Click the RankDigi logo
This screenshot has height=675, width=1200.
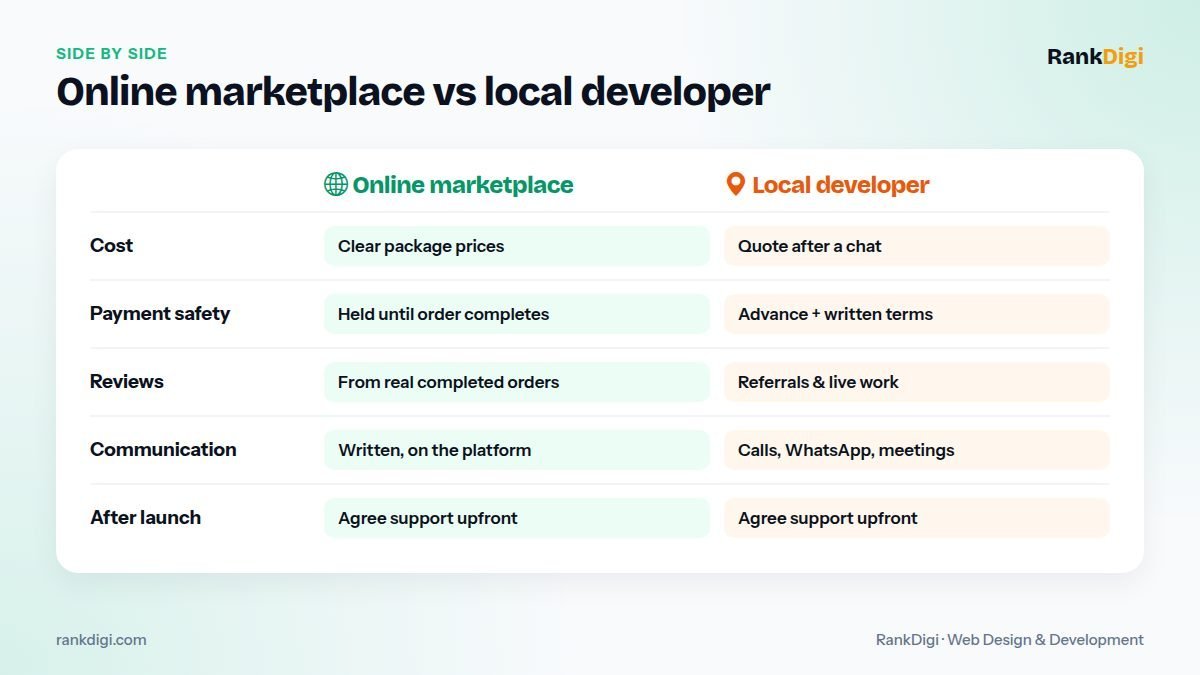pyautogui.click(x=1095, y=57)
